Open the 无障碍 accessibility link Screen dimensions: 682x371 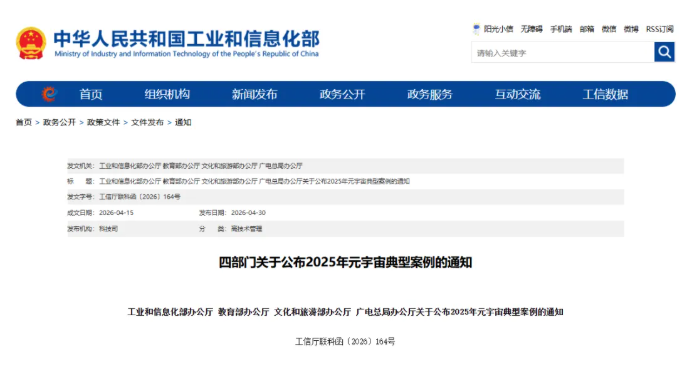532,29
